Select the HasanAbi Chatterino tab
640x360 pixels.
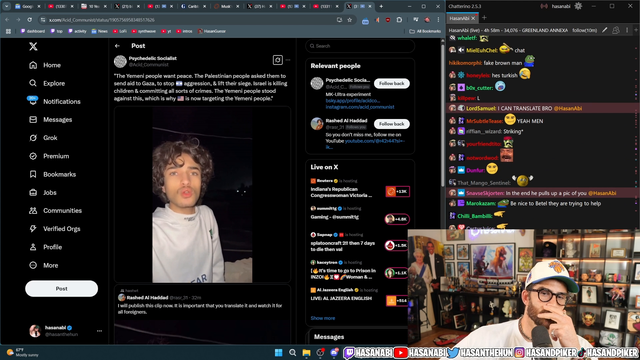coord(462,18)
